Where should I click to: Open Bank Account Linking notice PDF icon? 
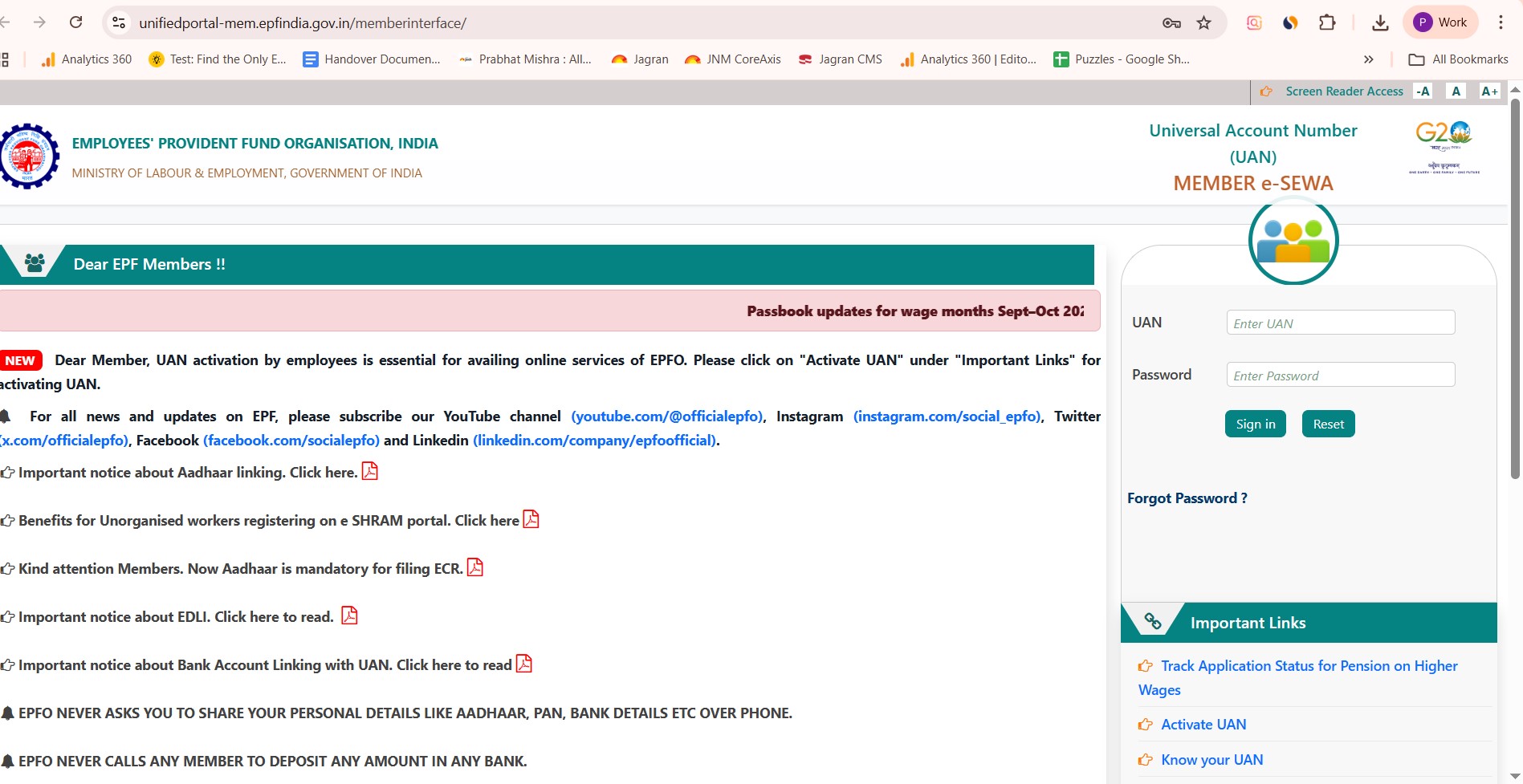[x=523, y=664]
